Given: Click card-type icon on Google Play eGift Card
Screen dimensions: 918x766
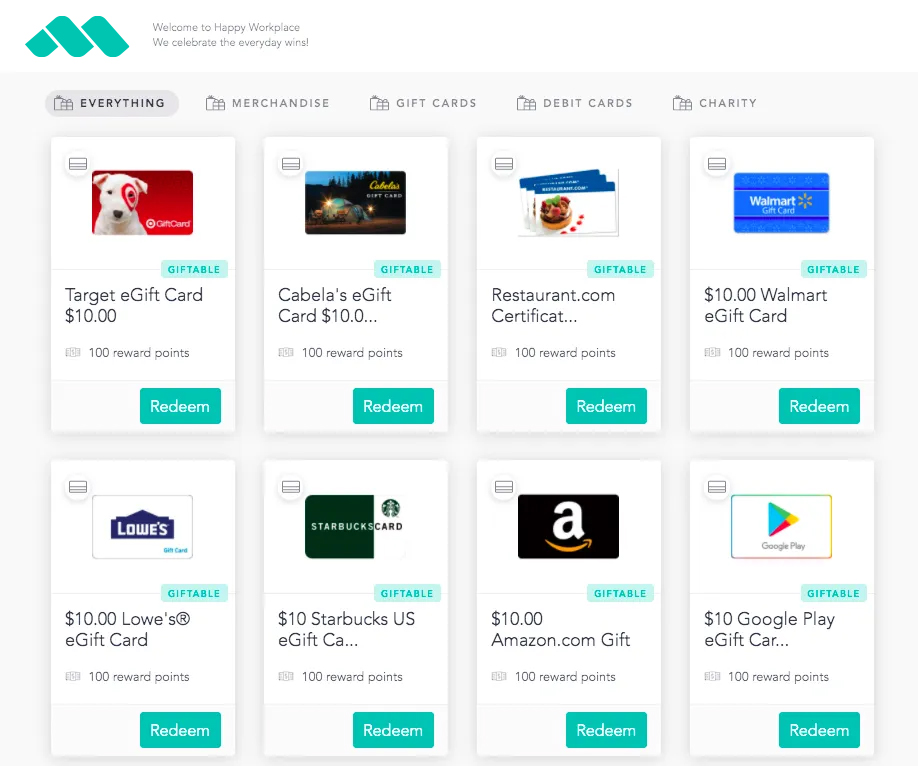Looking at the screenshot, I should [717, 487].
